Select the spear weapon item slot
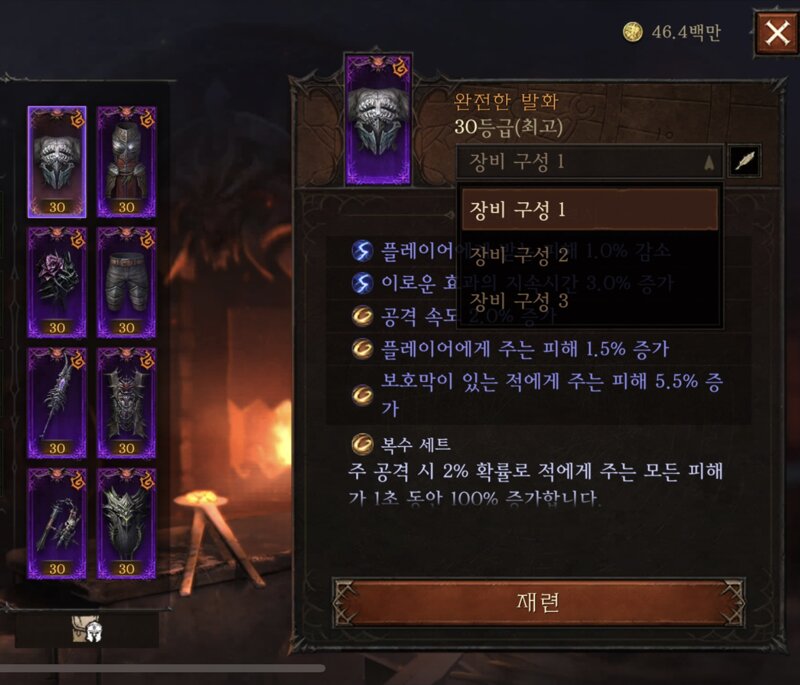800x685 pixels. (57, 403)
